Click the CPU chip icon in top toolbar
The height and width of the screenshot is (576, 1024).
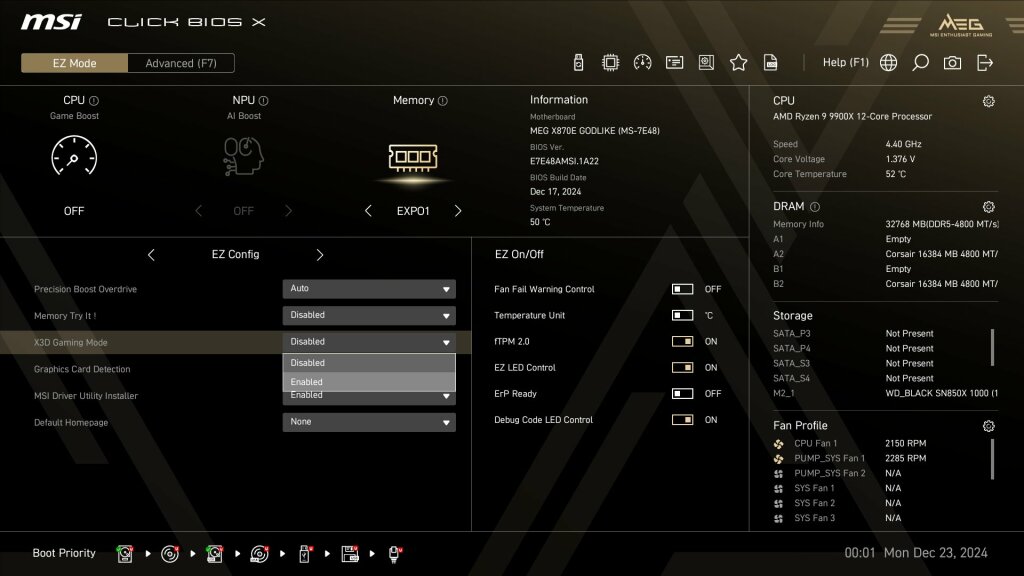click(611, 63)
